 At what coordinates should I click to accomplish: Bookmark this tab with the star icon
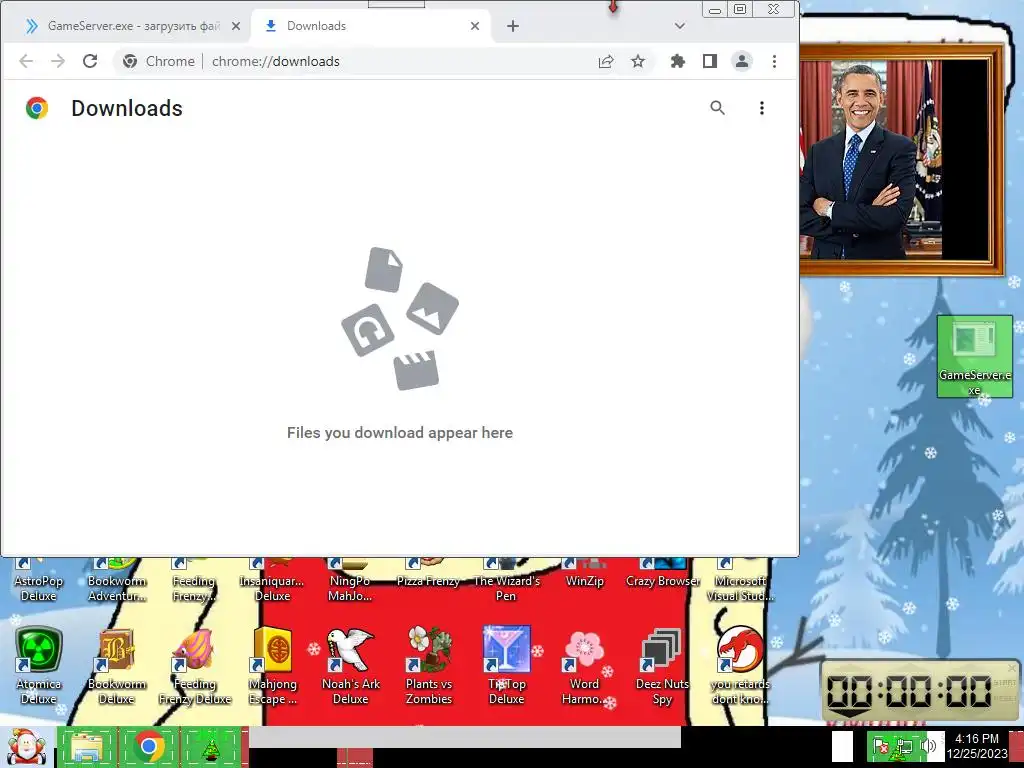(638, 61)
